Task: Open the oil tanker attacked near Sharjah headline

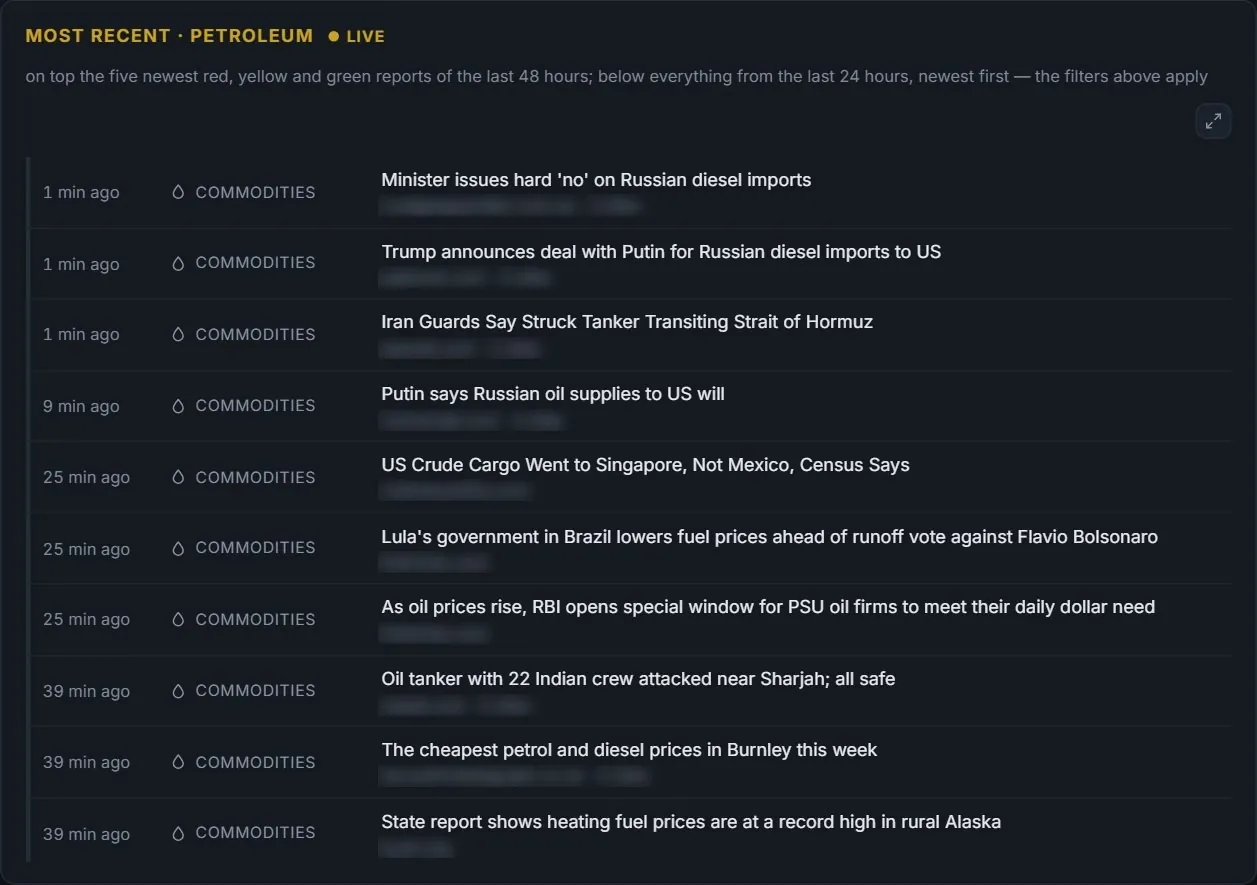Action: pos(638,679)
